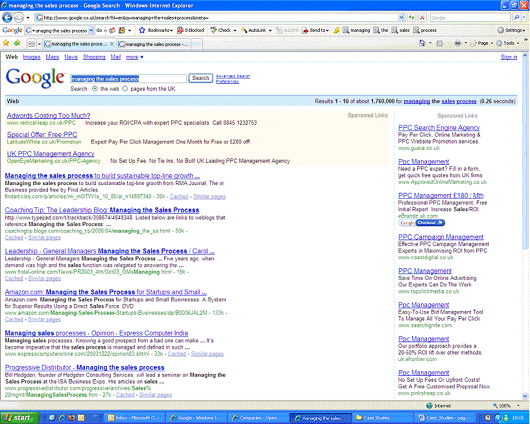The height and width of the screenshot is (424, 530).
Task: Click the Google Search button
Action: click(201, 78)
